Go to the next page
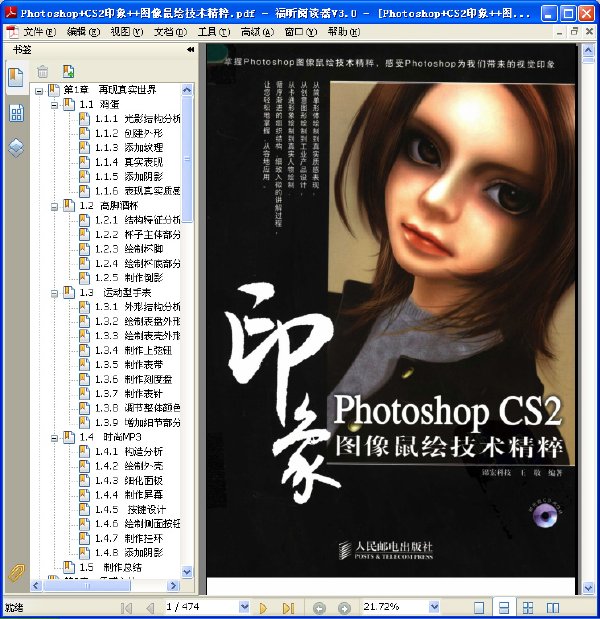 click(x=263, y=608)
